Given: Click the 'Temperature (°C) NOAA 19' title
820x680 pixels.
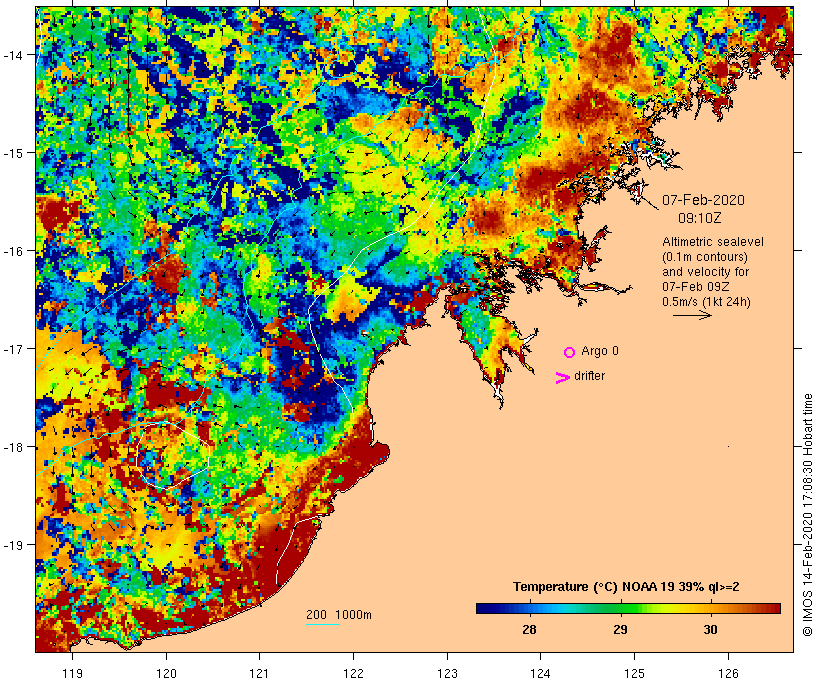Looking at the screenshot, I should (x=593, y=586).
